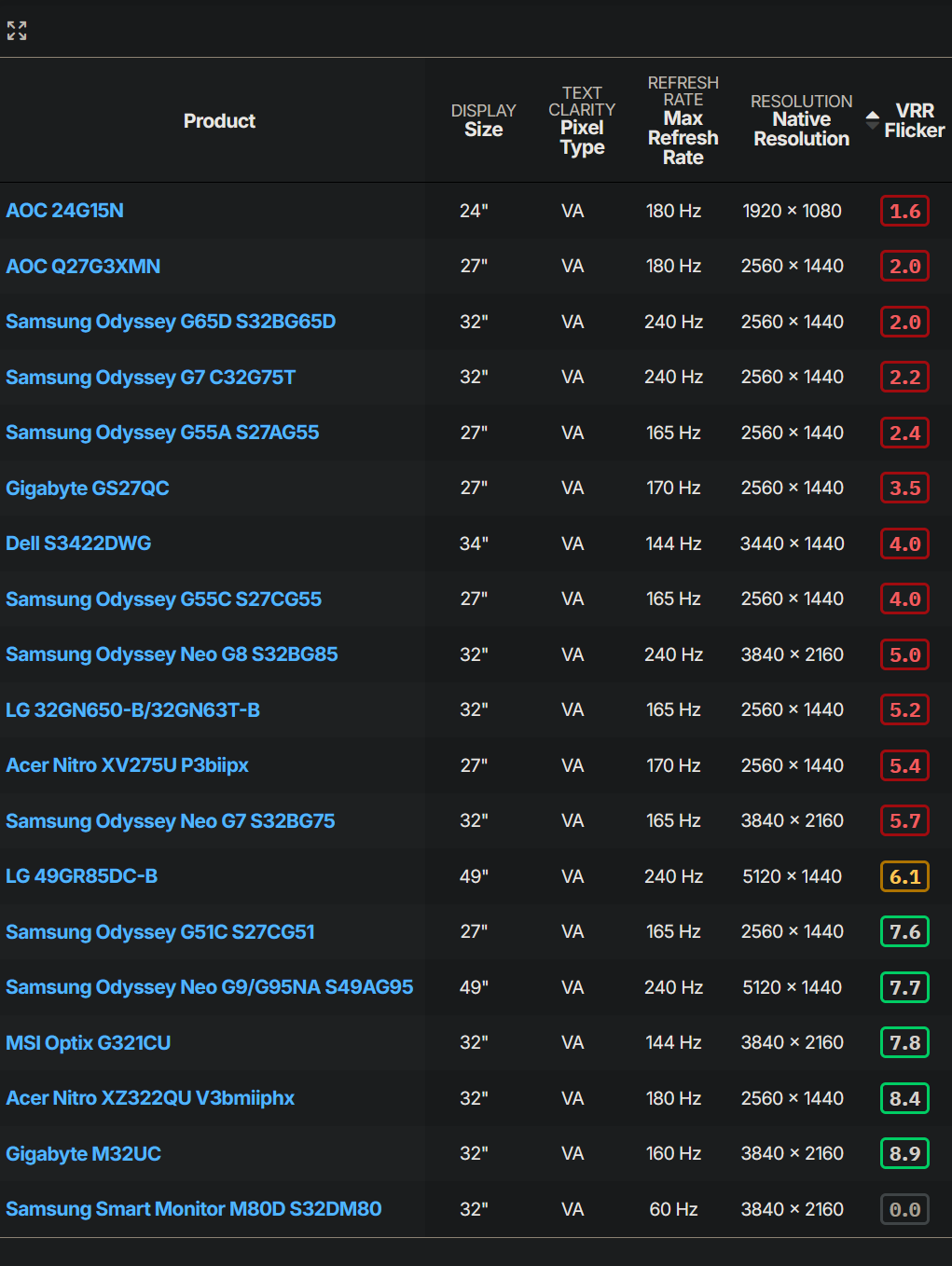Toggle VRR Flicker sort arrow
The height and width of the screenshot is (1266, 952).
point(872,120)
